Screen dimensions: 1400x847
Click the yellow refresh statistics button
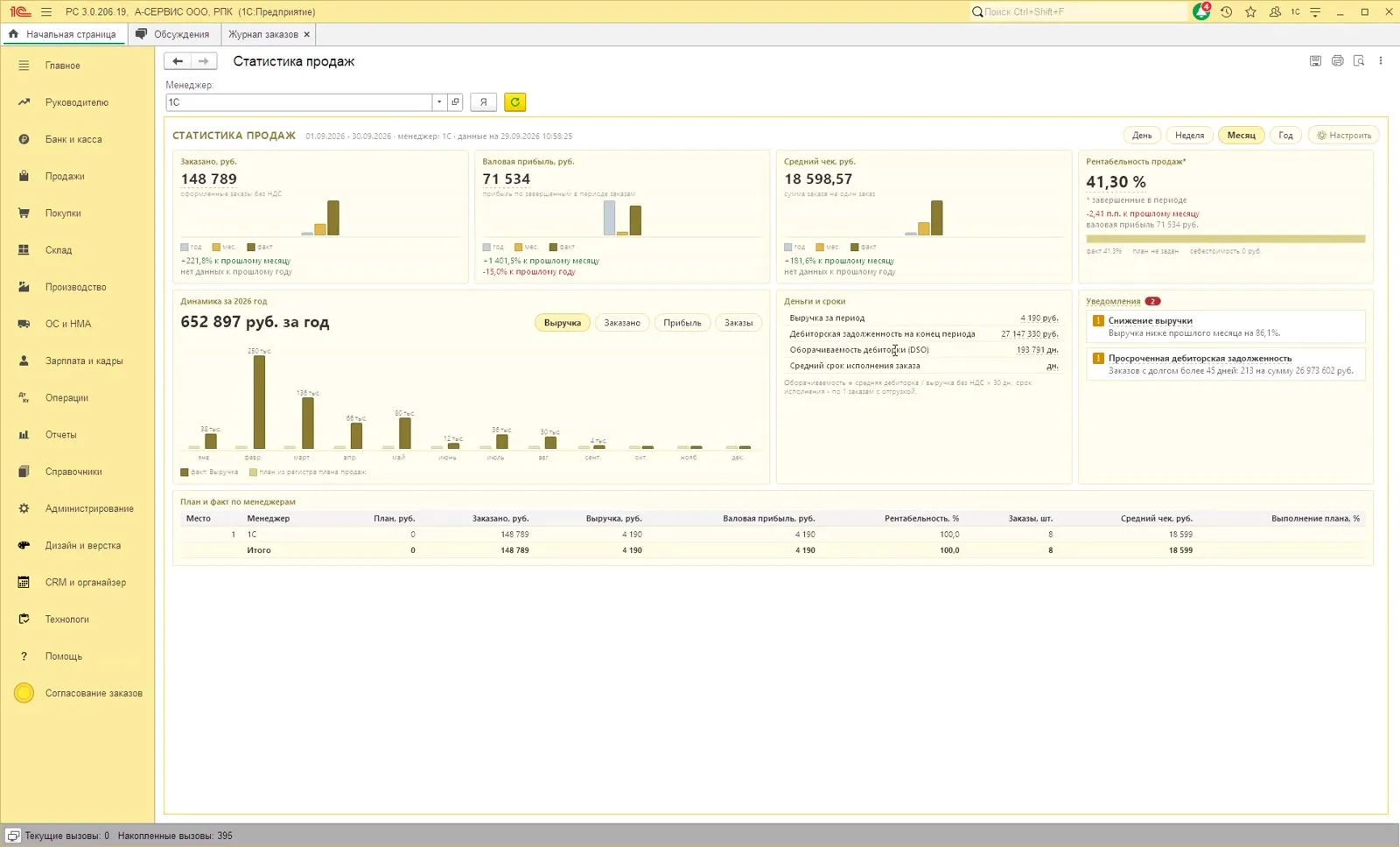coord(514,102)
